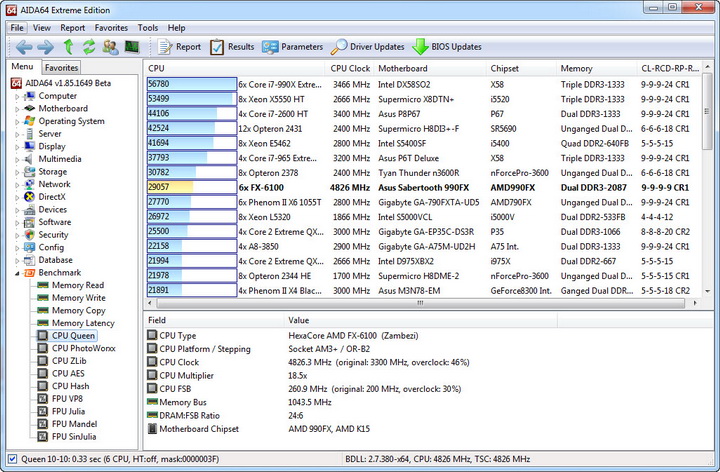This screenshot has width=720, height=472.
Task: Refresh using the green circular arrows icon
Action: pos(89,47)
